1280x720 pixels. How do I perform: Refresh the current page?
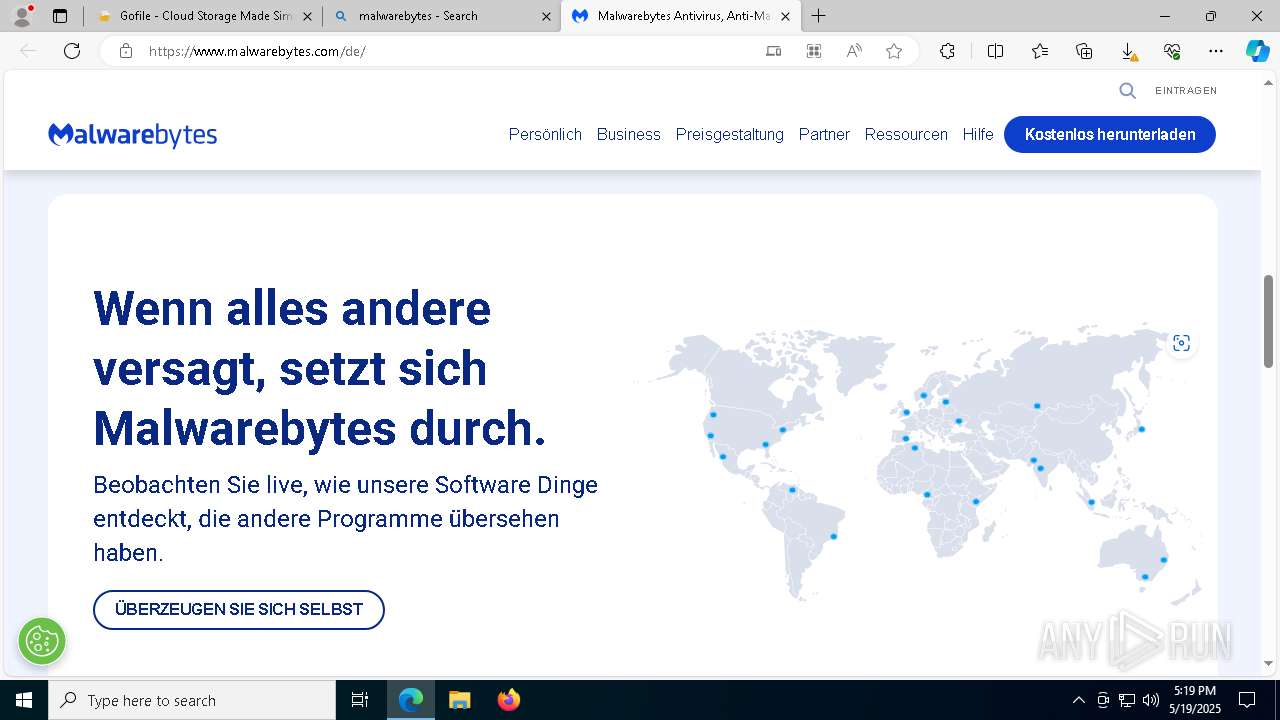72,51
